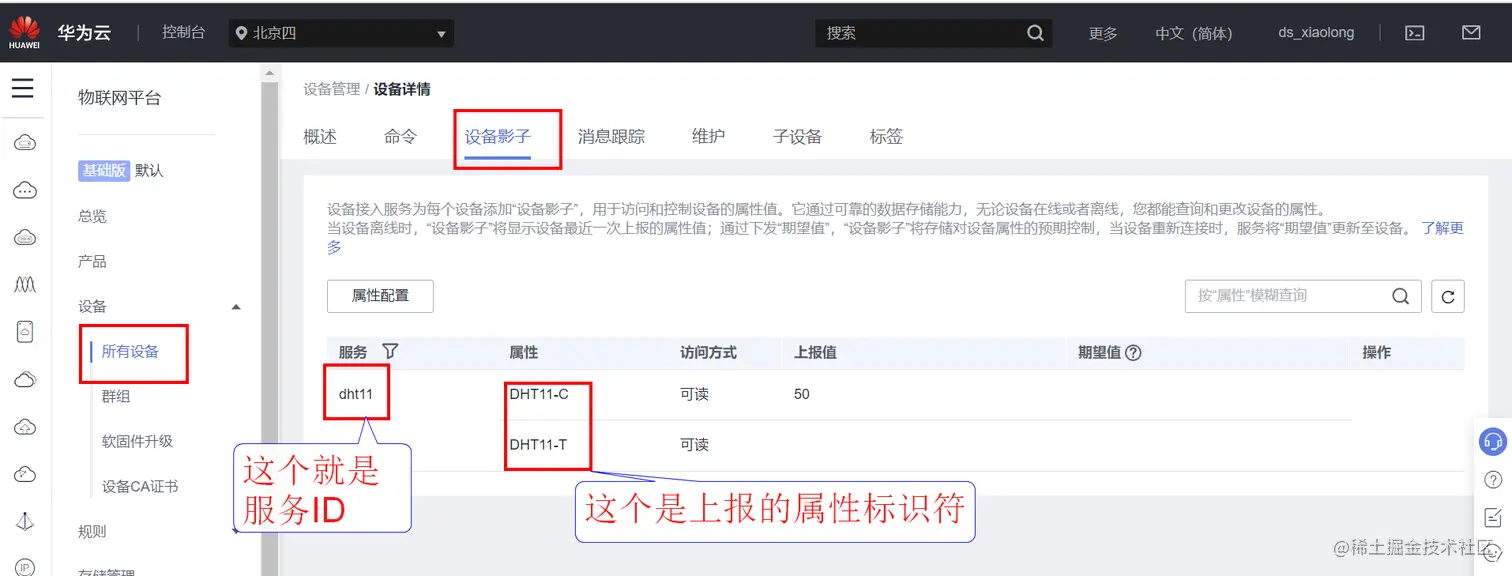1512x576 pixels.
Task: Open the 更多 menu in the top bar
Action: [x=1103, y=33]
